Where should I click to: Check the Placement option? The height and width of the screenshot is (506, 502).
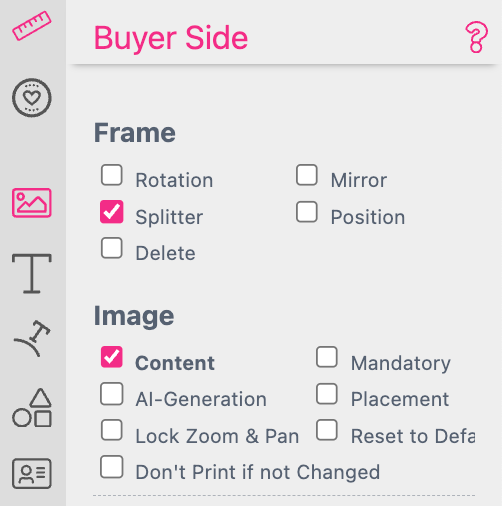point(327,394)
